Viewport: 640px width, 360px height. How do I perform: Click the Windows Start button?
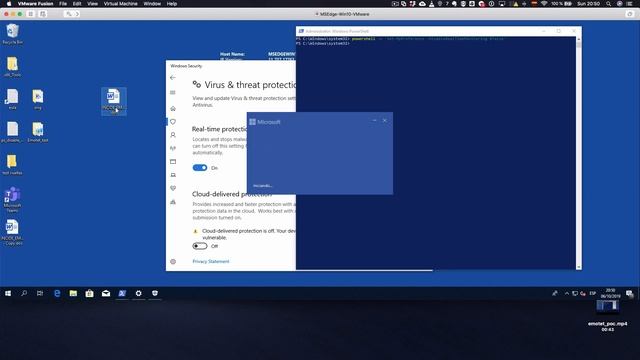click(8, 293)
